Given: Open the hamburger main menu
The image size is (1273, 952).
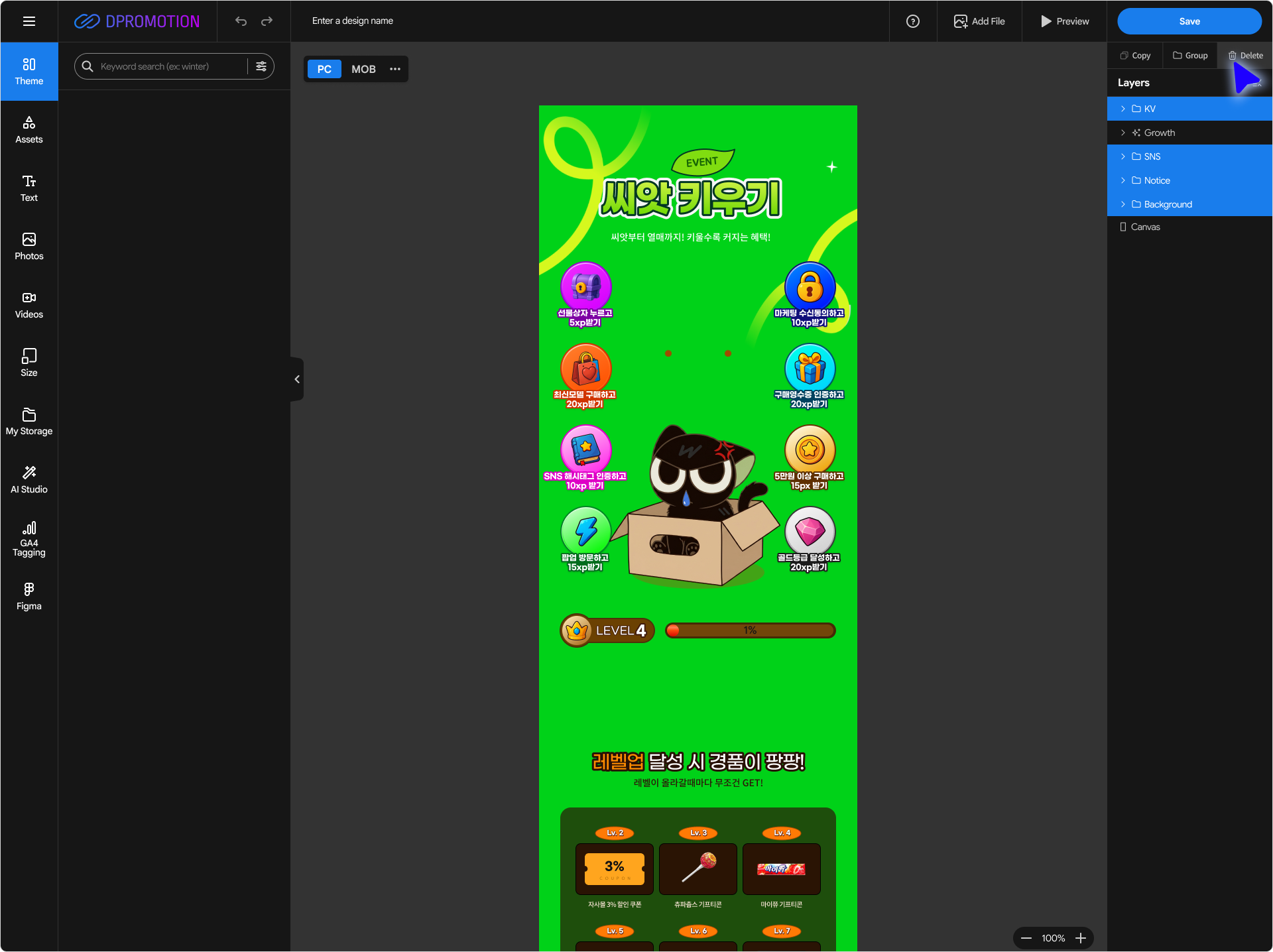Looking at the screenshot, I should tap(29, 21).
